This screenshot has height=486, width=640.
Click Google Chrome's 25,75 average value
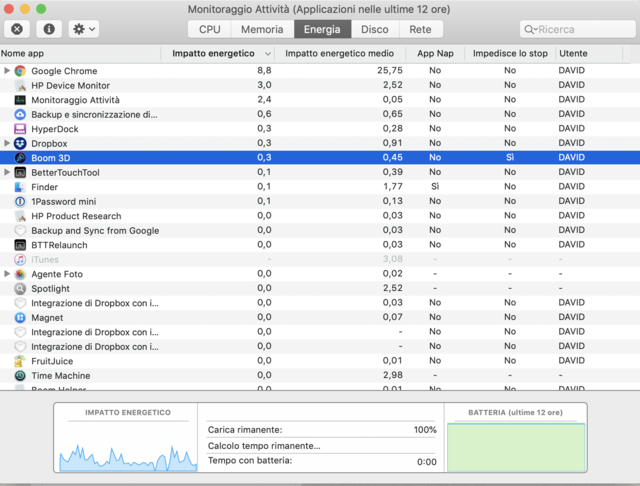390,70
